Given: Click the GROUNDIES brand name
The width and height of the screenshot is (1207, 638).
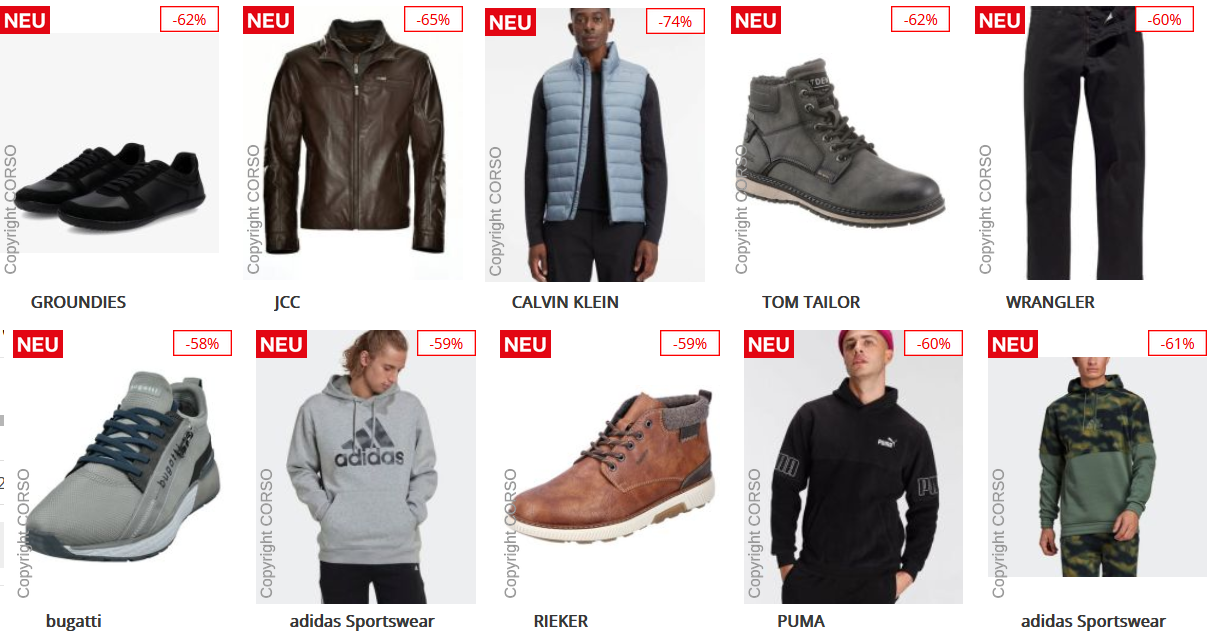Looking at the screenshot, I should tap(78, 302).
